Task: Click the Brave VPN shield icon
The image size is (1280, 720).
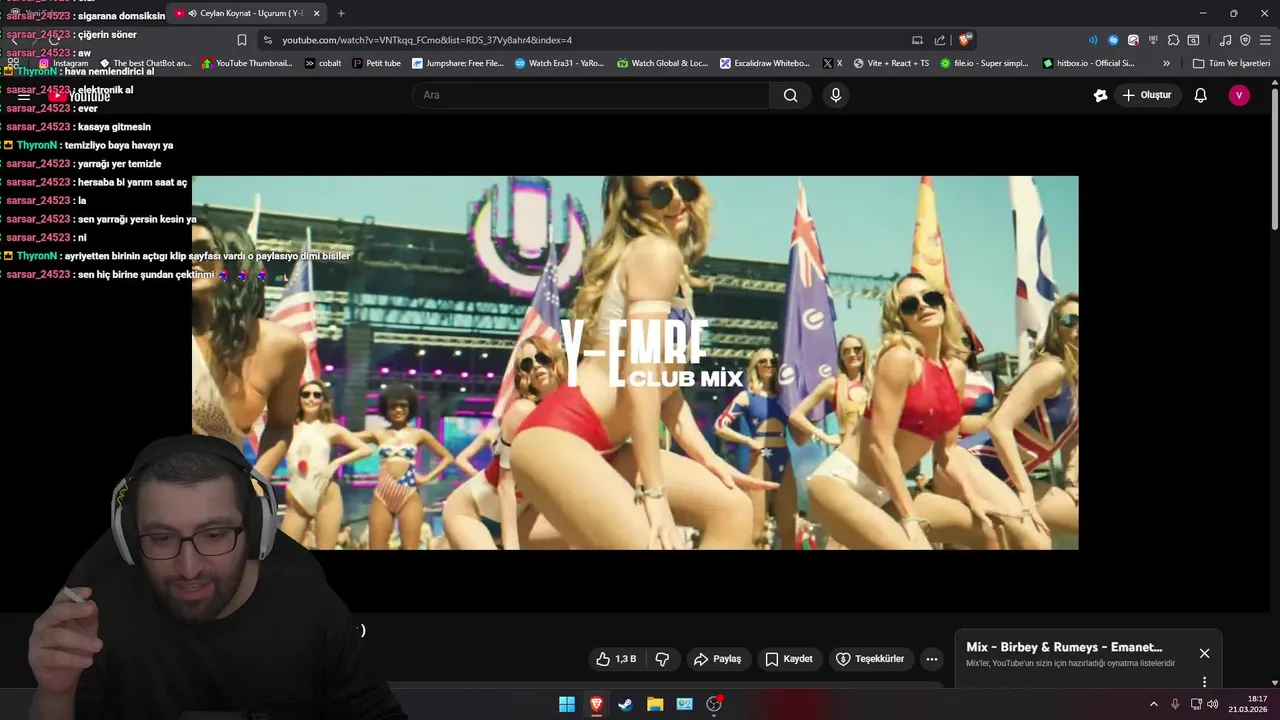Action: tap(1245, 40)
